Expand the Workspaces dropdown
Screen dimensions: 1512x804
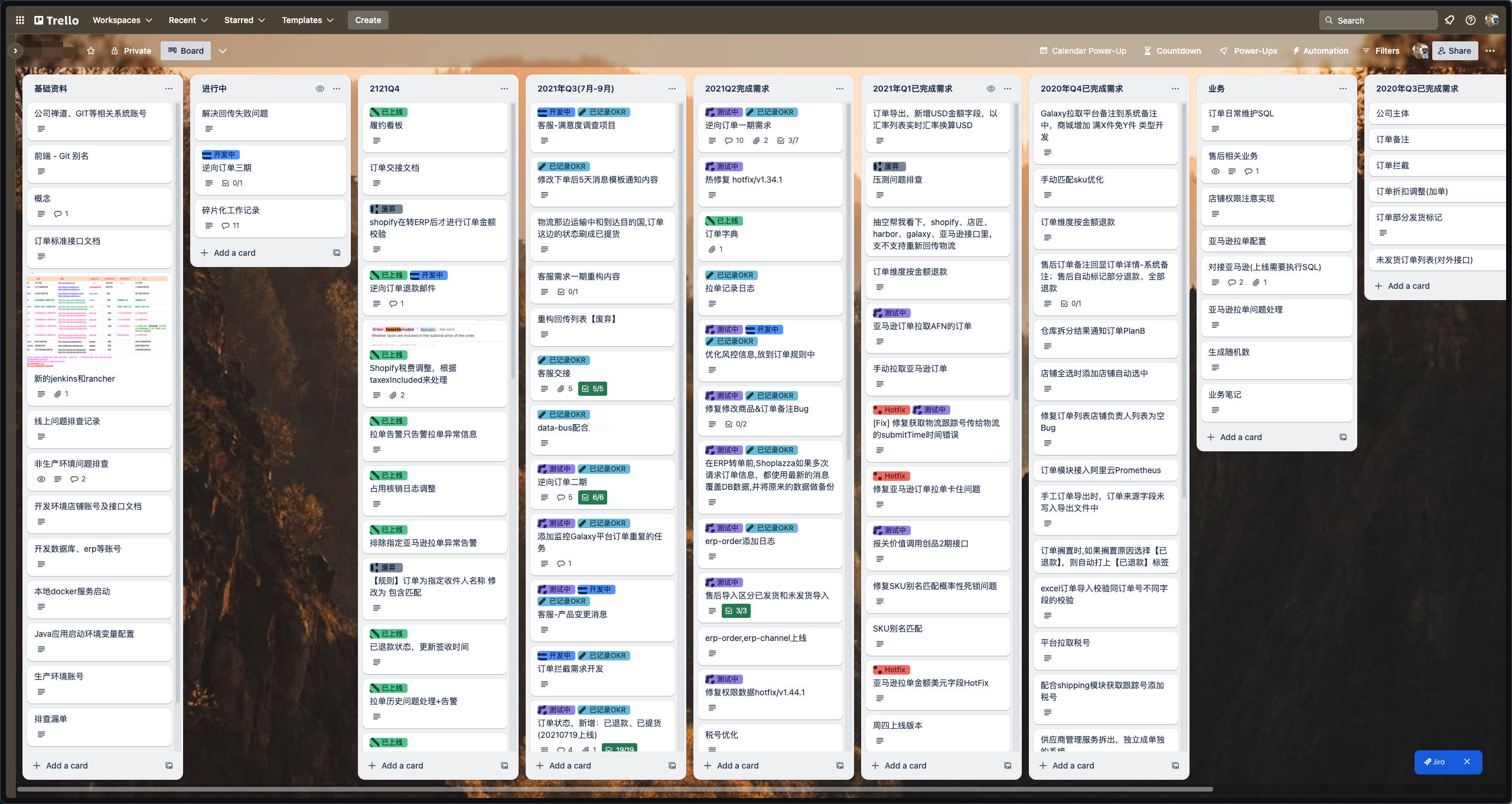(122, 20)
